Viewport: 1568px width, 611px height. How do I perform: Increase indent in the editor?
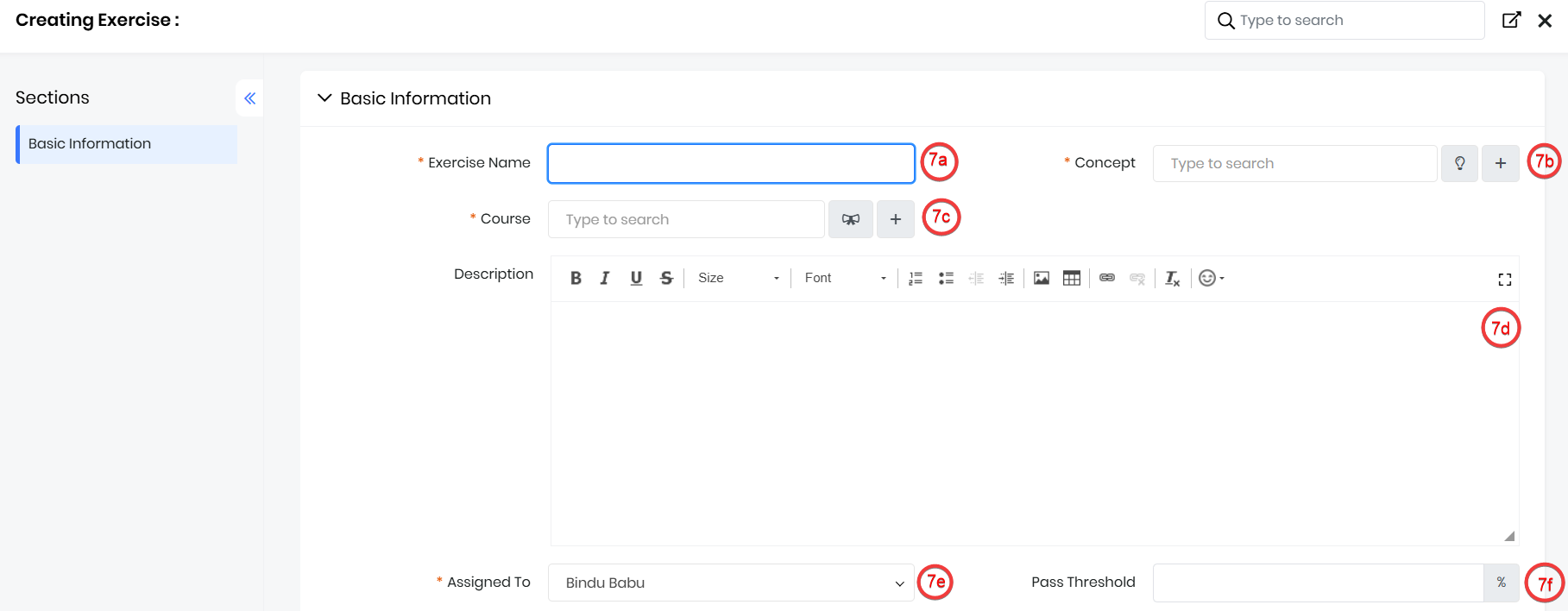1006,278
